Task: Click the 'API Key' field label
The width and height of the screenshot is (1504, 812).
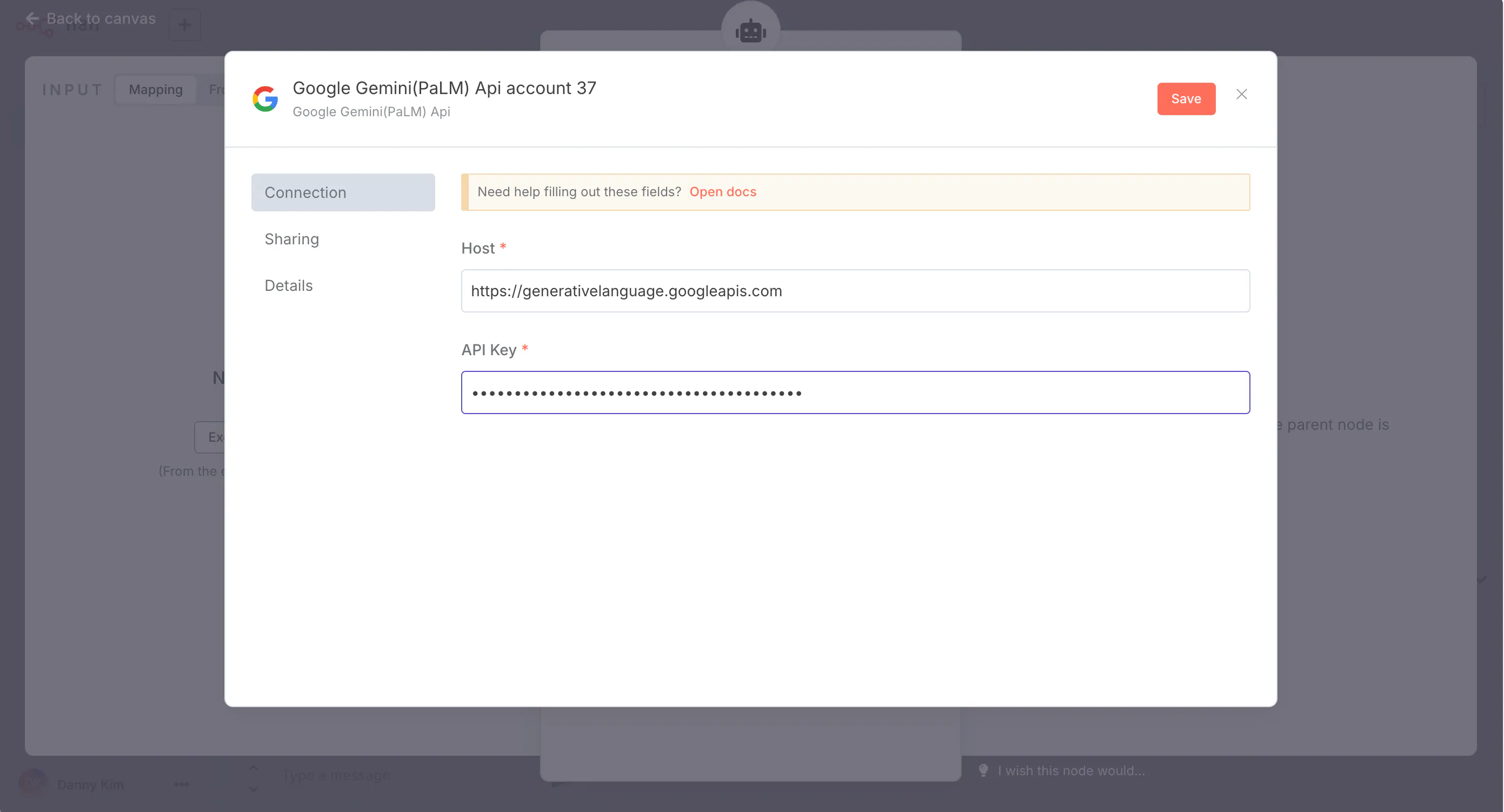Action: tap(489, 350)
